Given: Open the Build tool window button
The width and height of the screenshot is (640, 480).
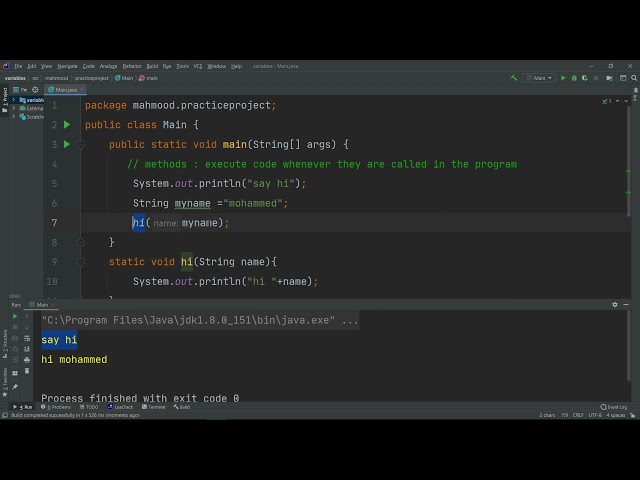Looking at the screenshot, I should tap(182, 407).
